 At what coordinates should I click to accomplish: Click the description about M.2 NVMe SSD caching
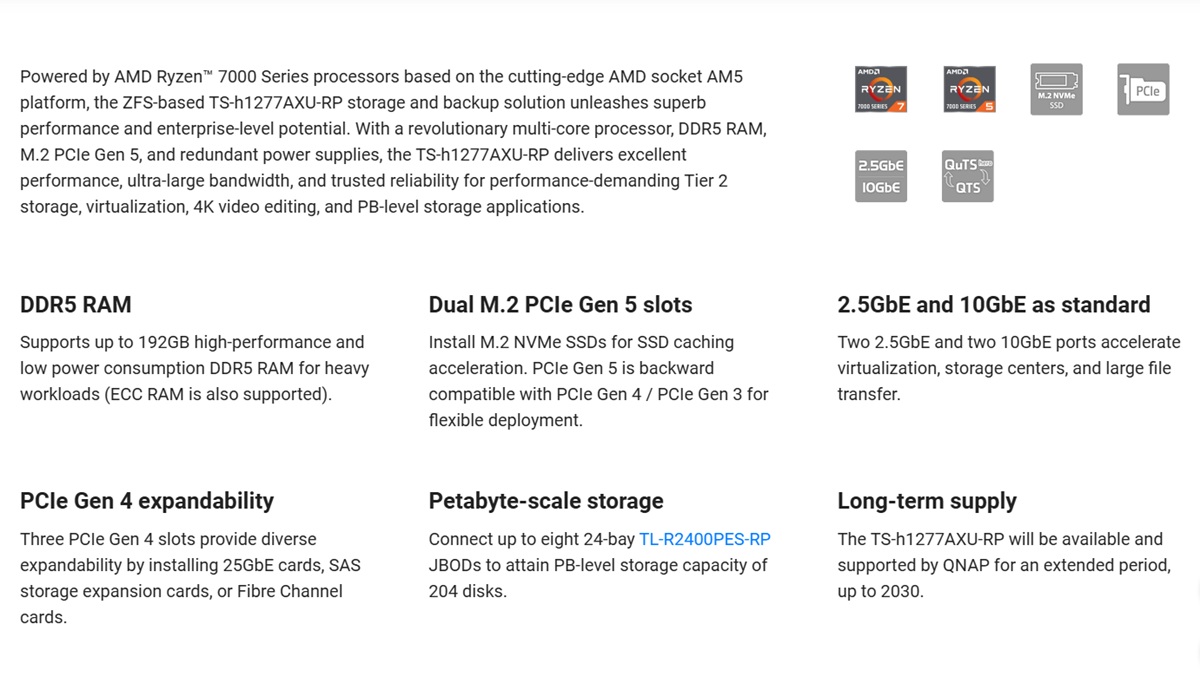pos(599,381)
